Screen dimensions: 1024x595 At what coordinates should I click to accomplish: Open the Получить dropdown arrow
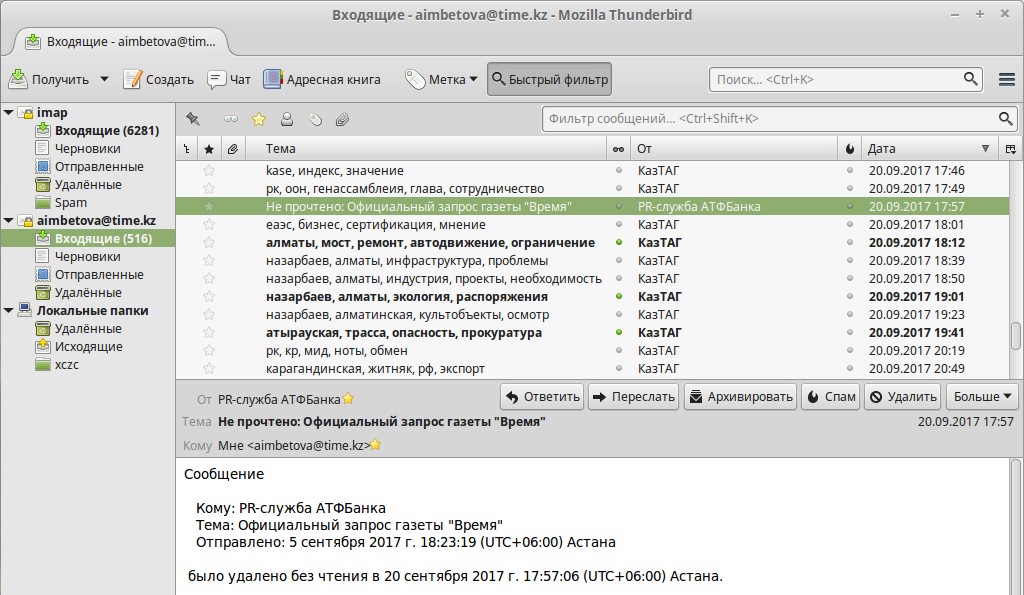point(104,79)
